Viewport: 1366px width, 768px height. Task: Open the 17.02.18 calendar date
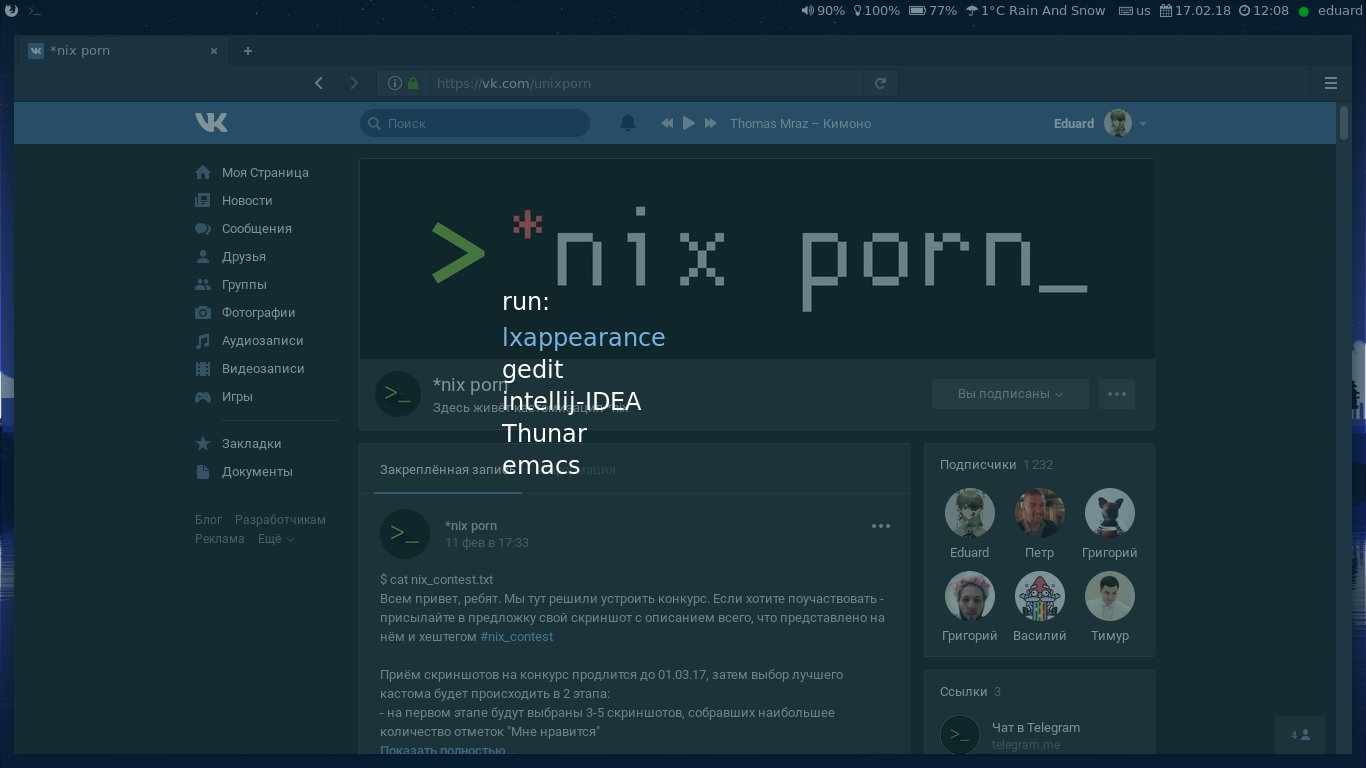1195,10
